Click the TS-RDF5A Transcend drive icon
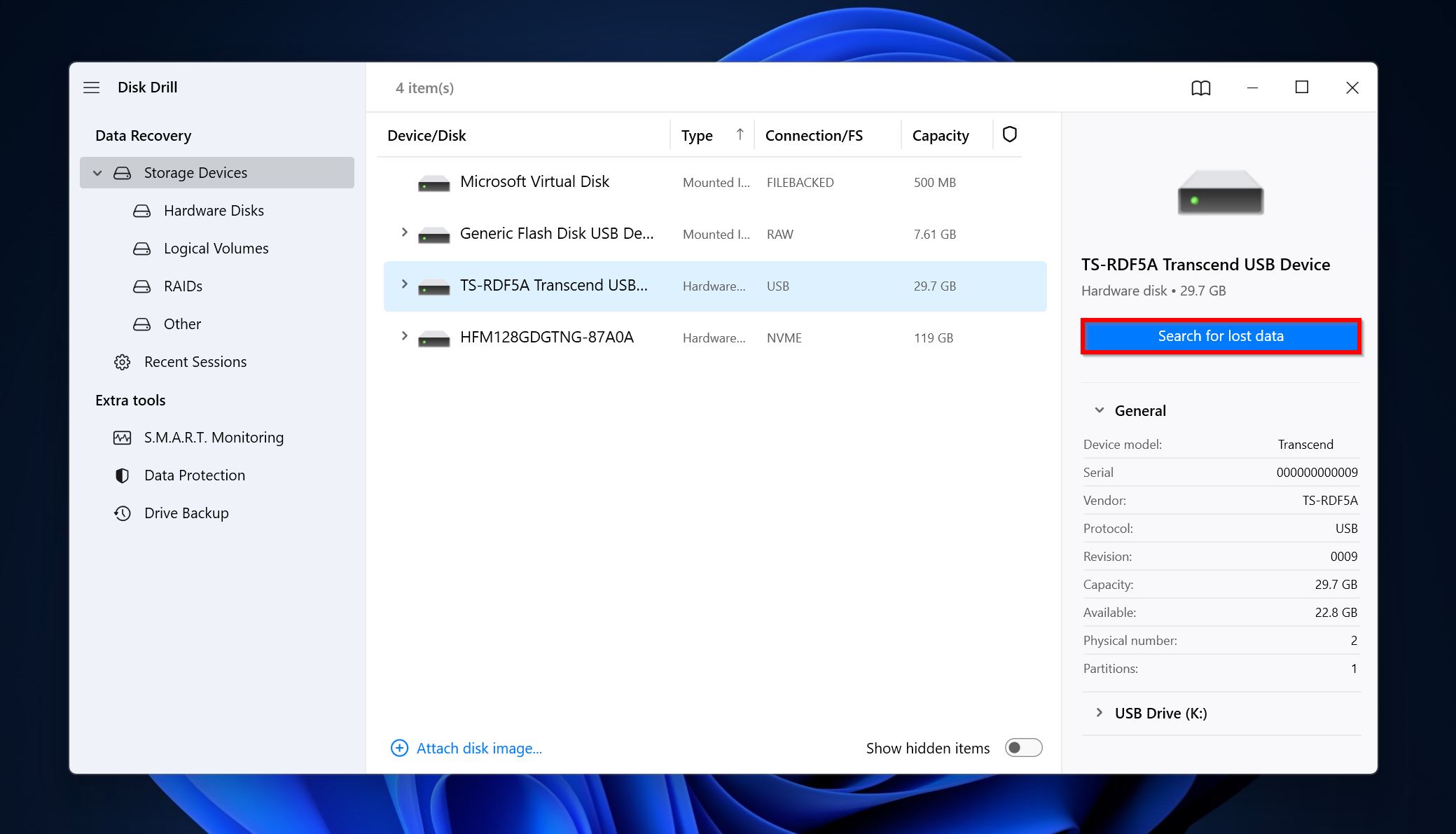 [x=434, y=288]
